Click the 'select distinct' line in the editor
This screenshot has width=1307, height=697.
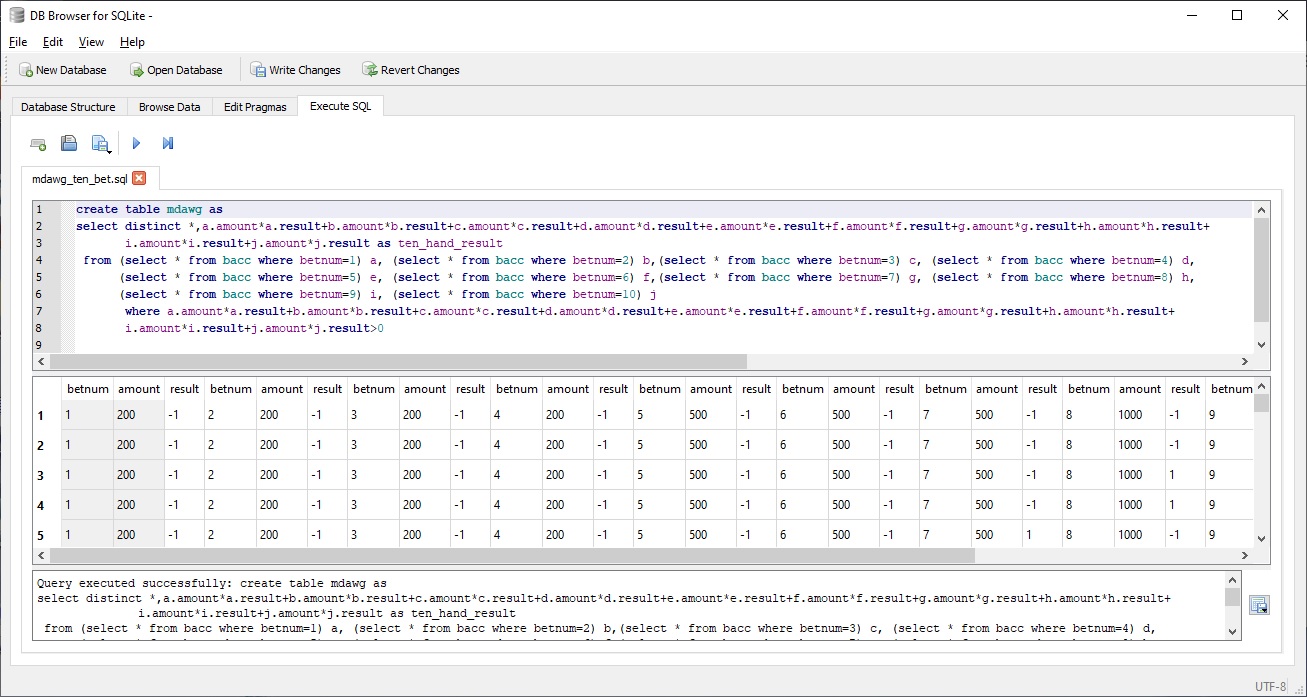pos(642,227)
